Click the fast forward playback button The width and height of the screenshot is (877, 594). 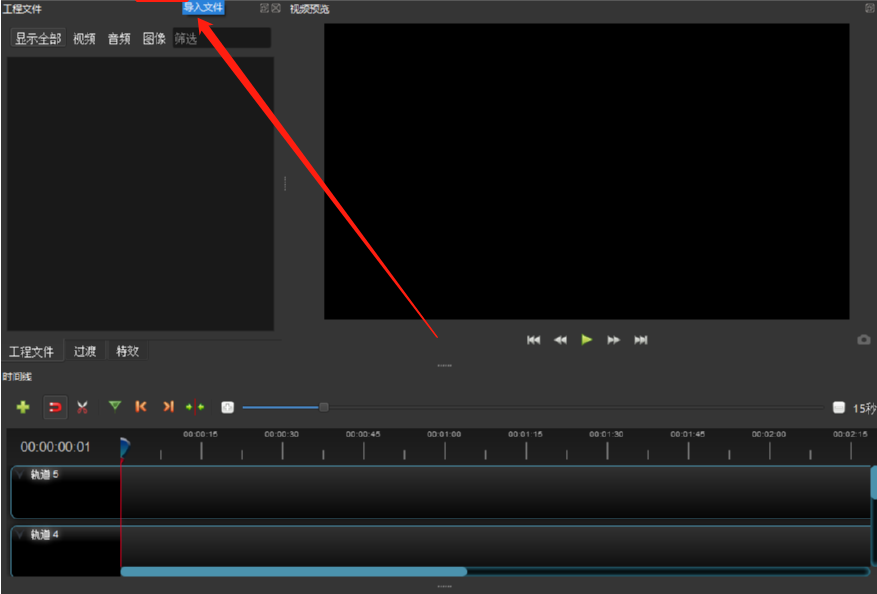coord(614,340)
